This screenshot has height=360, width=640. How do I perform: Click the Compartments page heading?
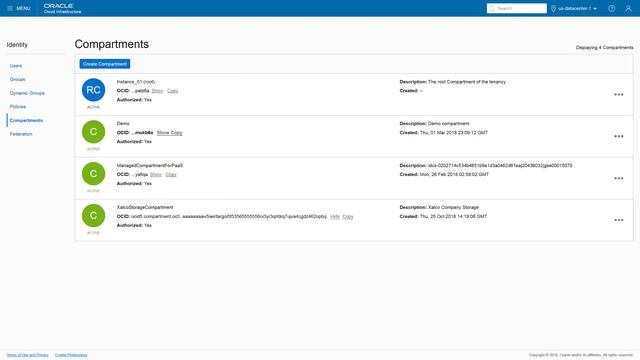[112, 44]
